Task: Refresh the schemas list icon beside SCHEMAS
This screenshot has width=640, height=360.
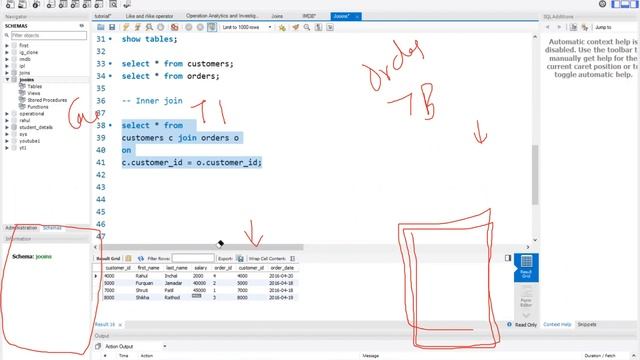Action: tap(82, 26)
